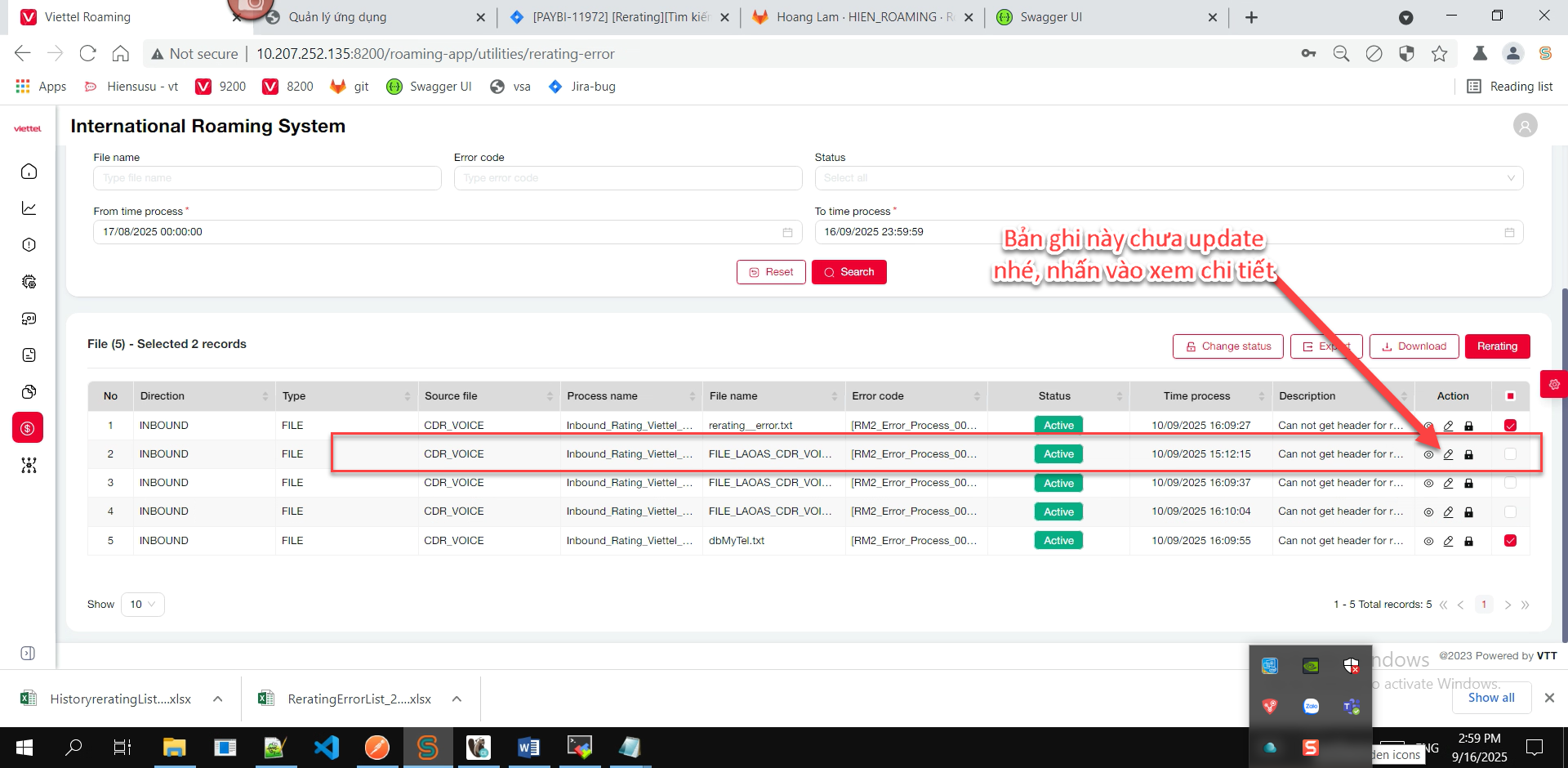Click the lock icon in row 4
The height and width of the screenshot is (768, 1568).
point(1468,512)
